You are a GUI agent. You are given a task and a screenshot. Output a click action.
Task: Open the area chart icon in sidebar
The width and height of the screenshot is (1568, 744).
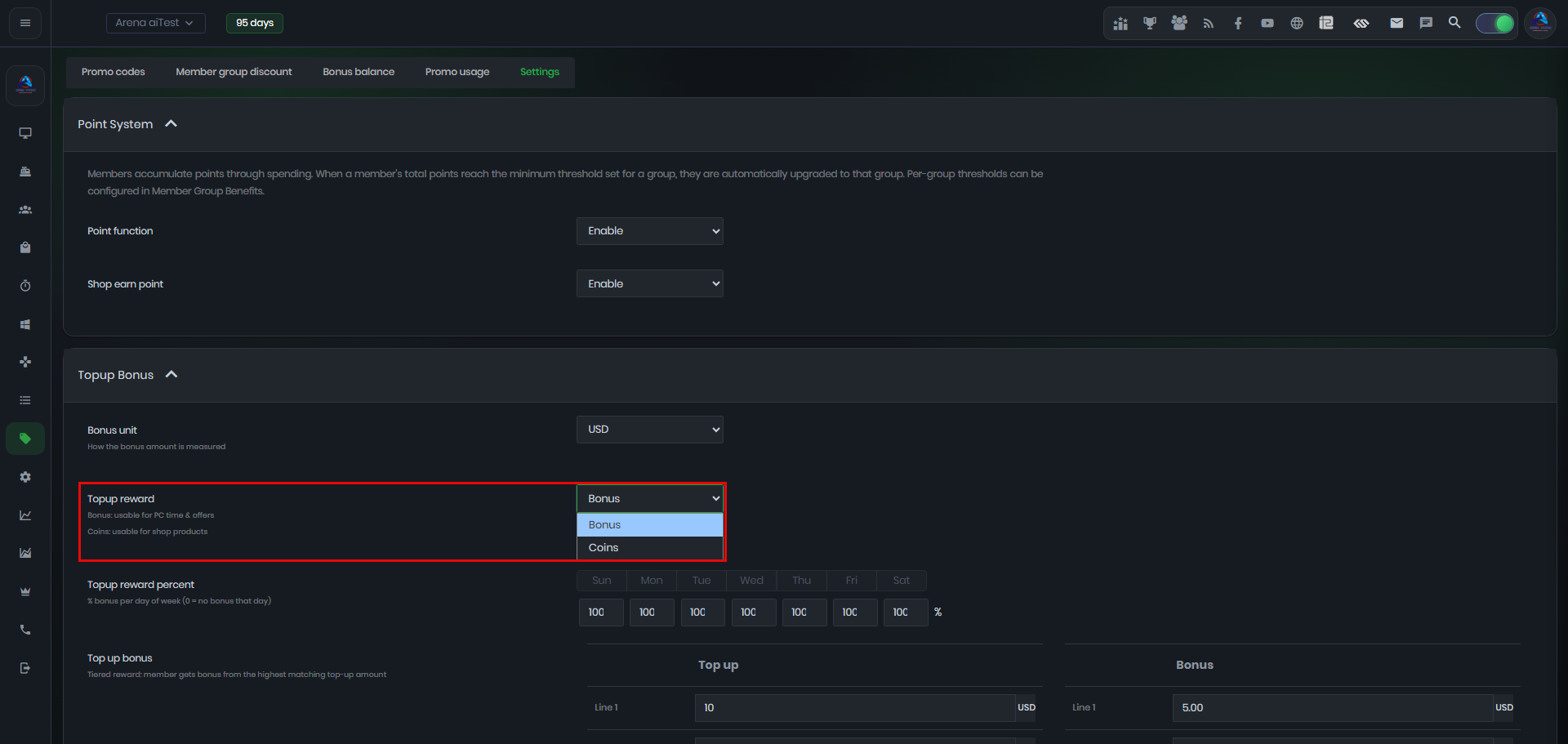coord(25,553)
